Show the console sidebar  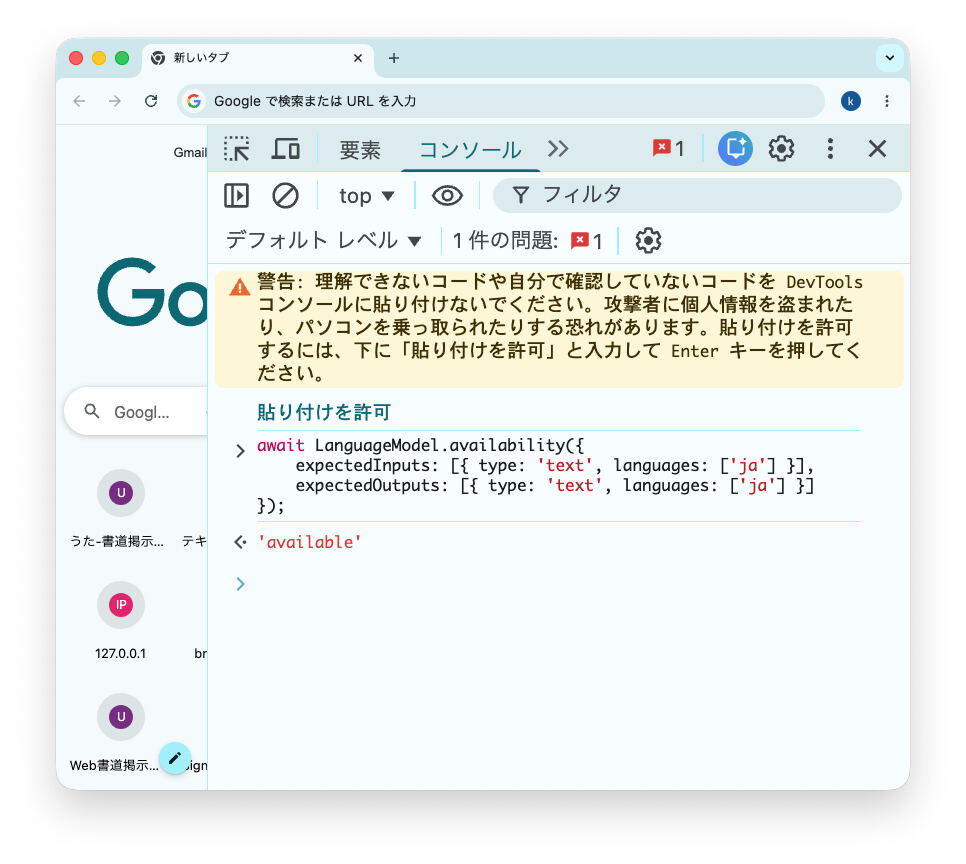[x=237, y=196]
